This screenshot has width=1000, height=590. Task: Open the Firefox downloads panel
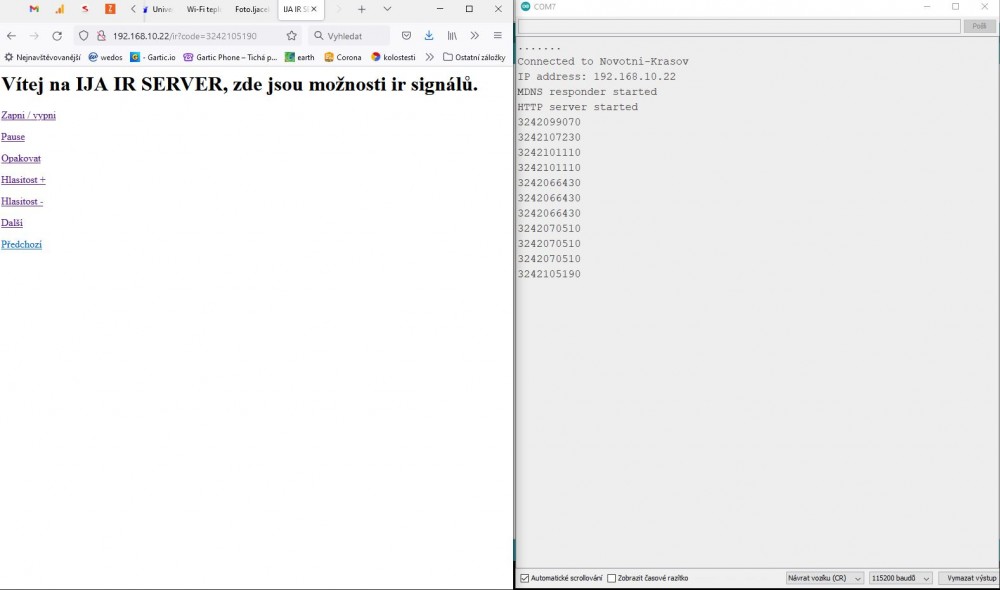coord(429,35)
